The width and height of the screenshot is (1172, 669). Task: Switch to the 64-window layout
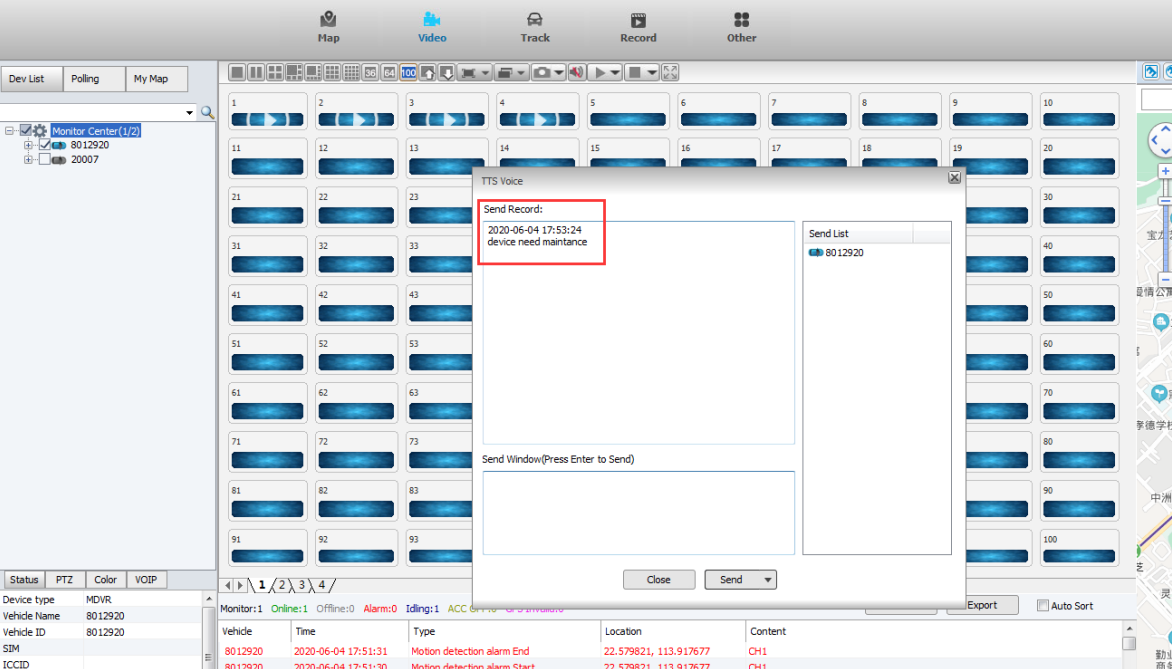point(389,73)
